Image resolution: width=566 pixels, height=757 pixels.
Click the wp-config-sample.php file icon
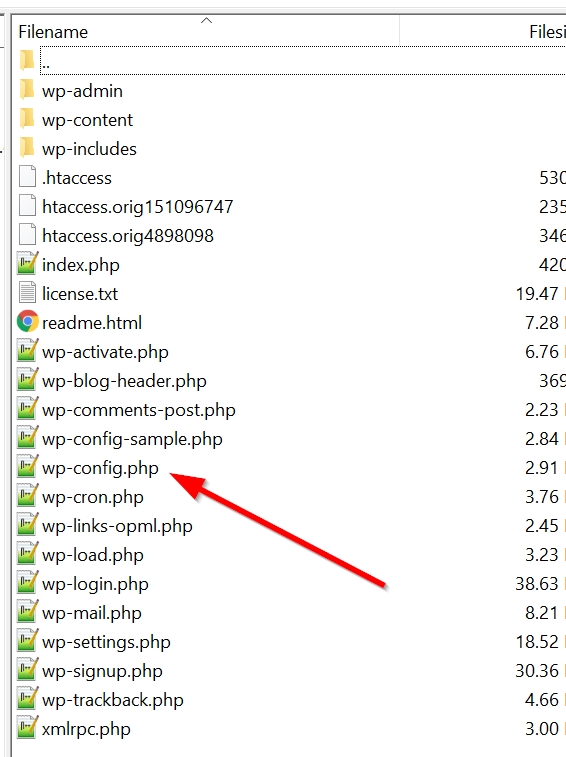[x=27, y=437]
